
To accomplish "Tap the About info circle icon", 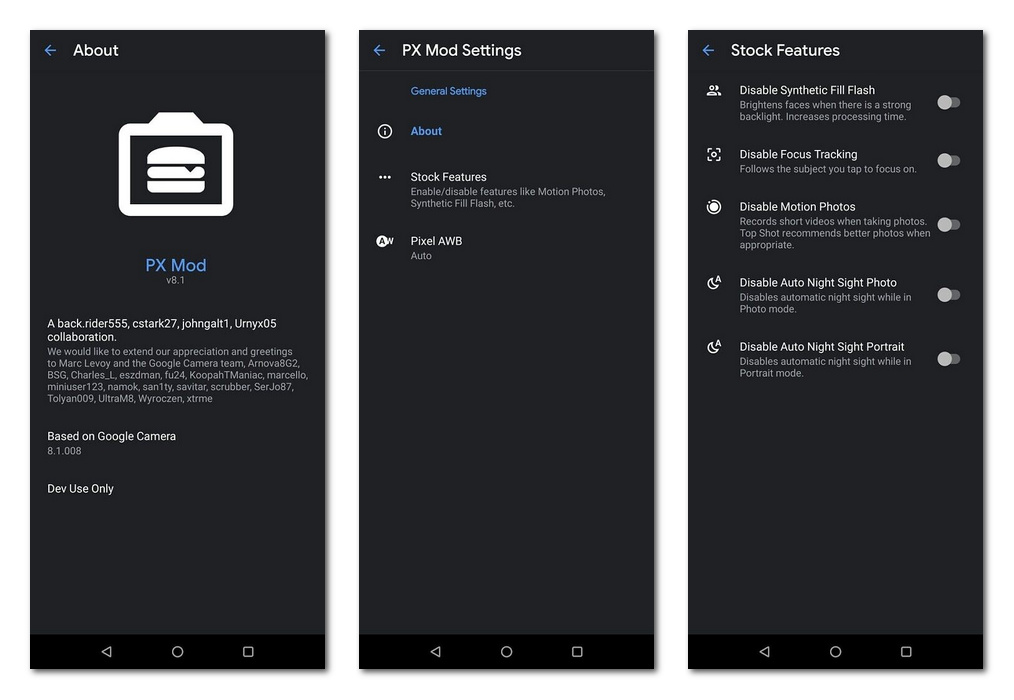I will point(385,131).
